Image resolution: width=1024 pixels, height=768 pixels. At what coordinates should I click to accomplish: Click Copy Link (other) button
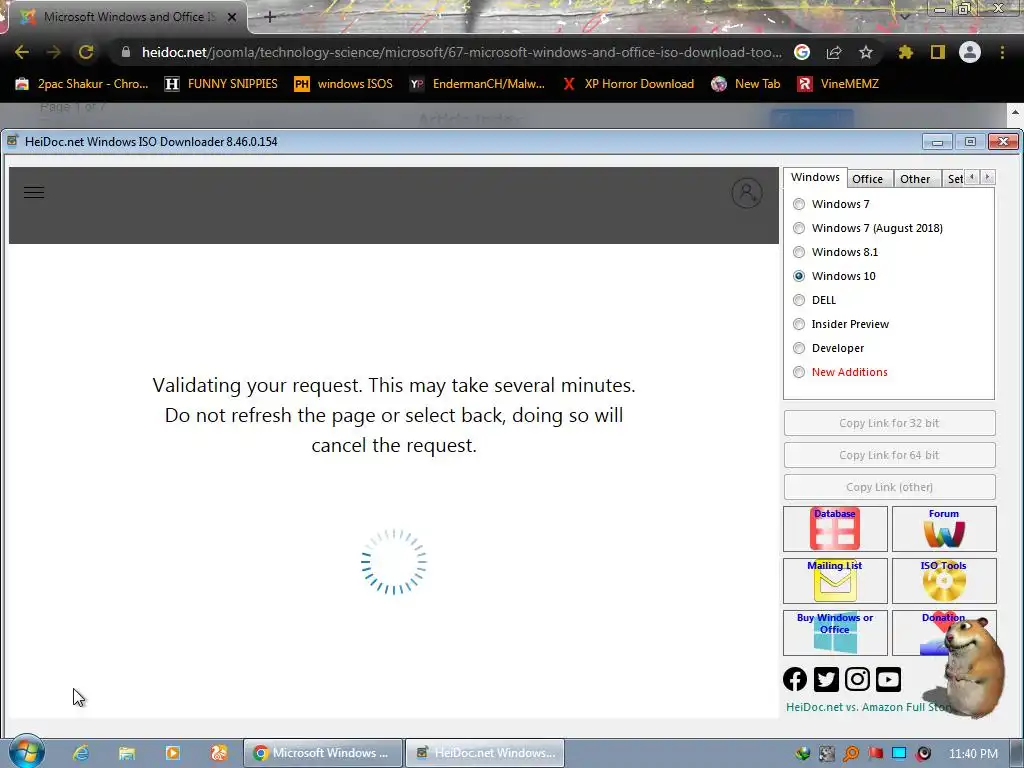[x=889, y=487]
